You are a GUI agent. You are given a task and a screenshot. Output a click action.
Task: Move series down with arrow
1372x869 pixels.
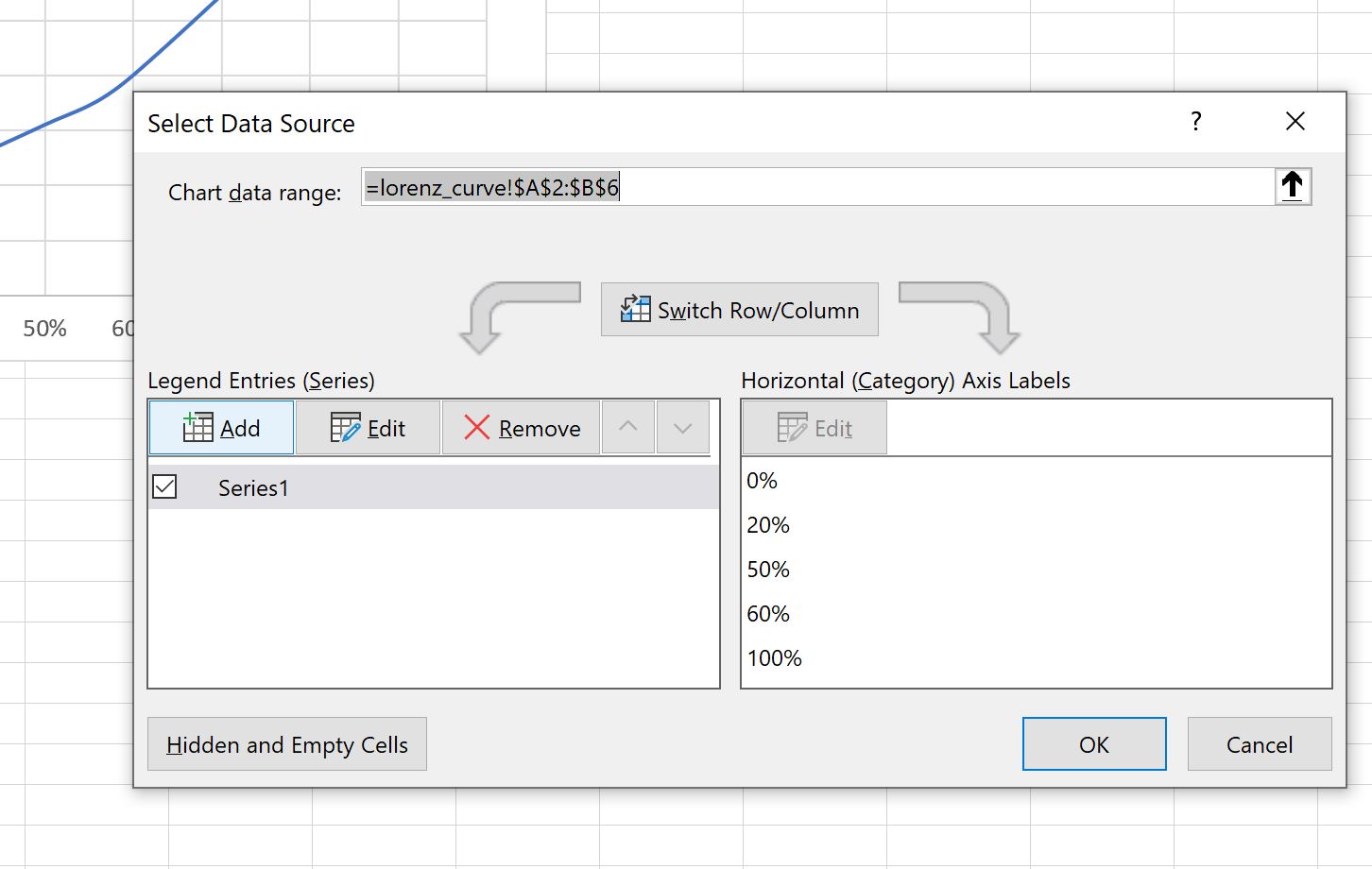[x=682, y=428]
